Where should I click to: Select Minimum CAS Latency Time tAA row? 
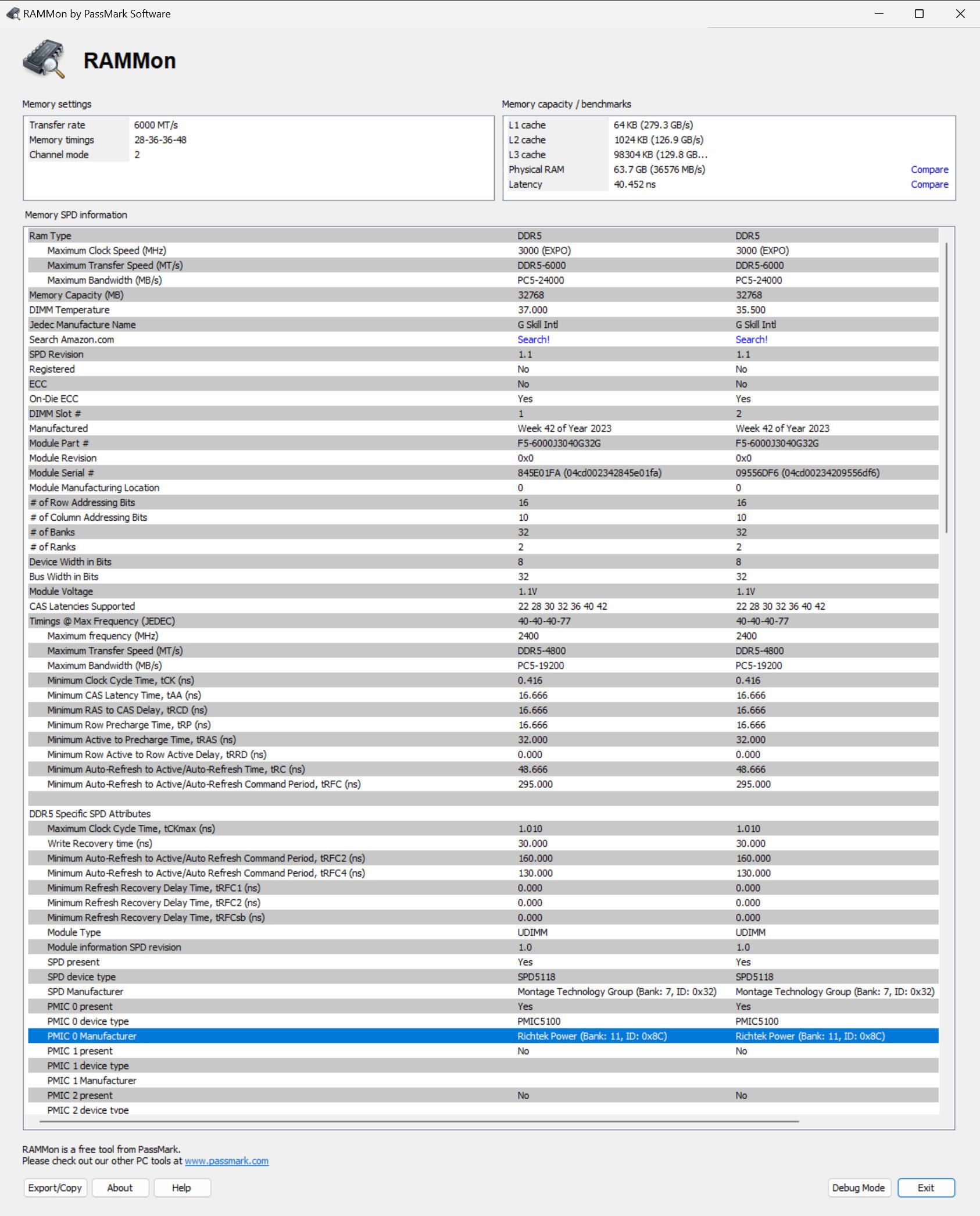483,695
